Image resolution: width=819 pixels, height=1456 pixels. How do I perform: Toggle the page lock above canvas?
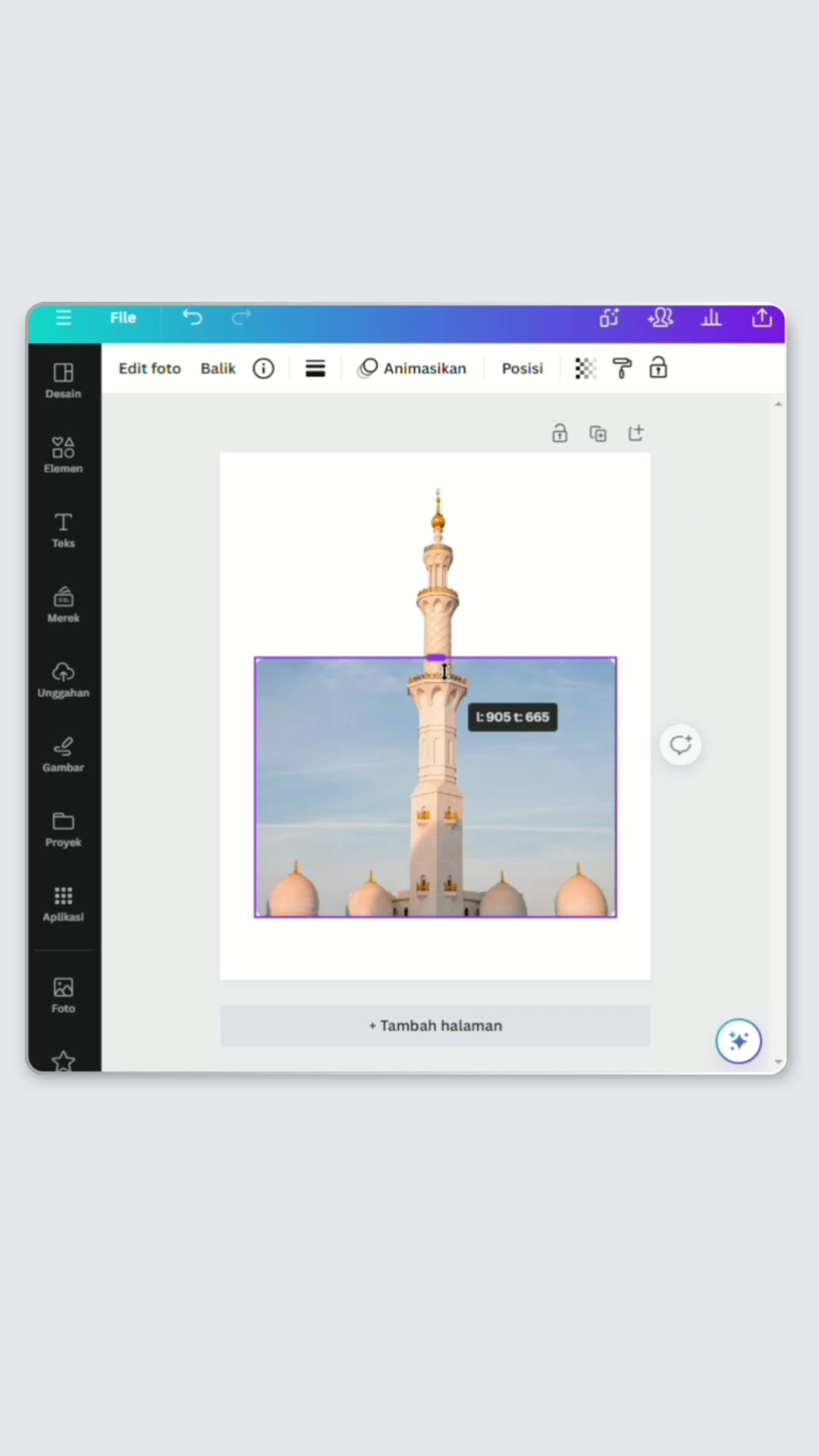click(x=560, y=433)
